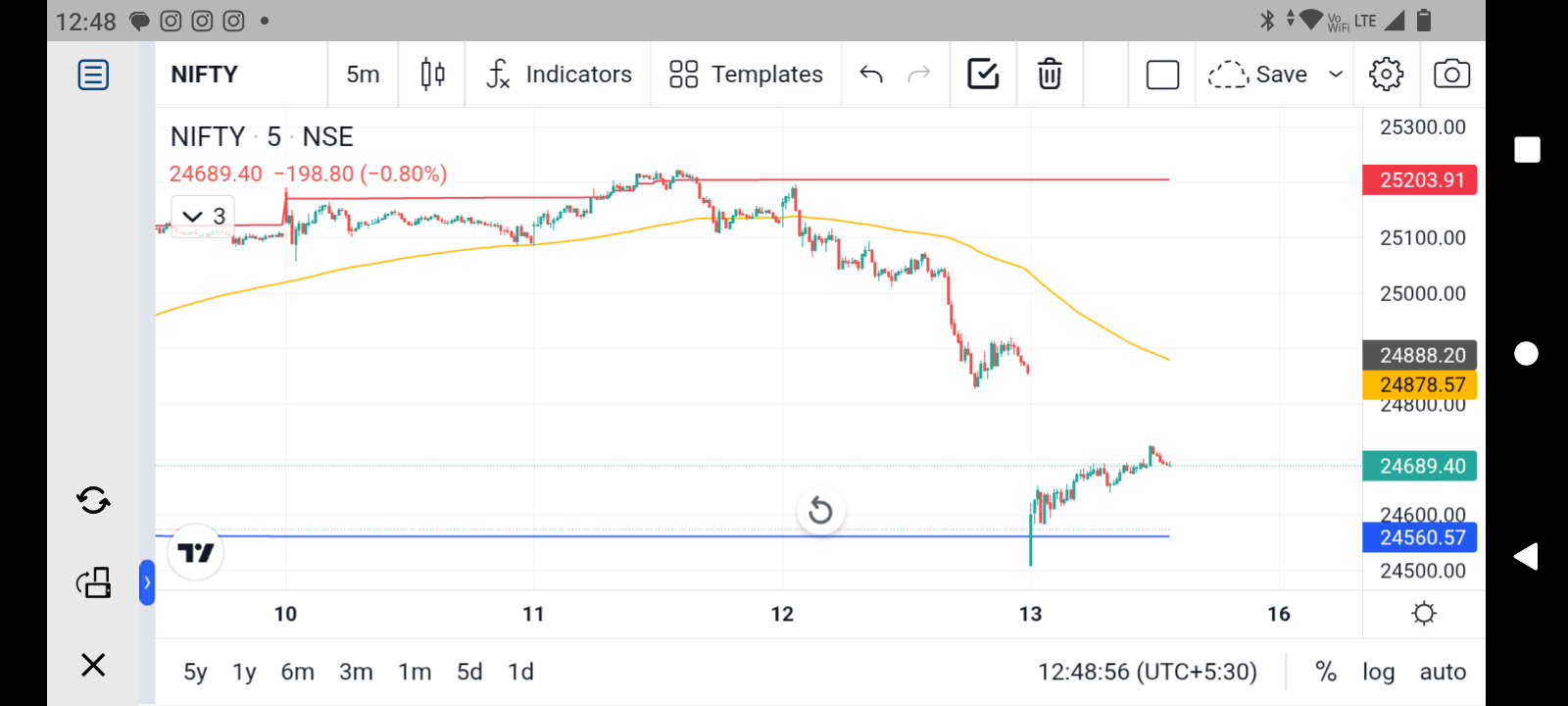This screenshot has height=706, width=1568.
Task: Select the layout rectangle icon
Action: [1162, 75]
